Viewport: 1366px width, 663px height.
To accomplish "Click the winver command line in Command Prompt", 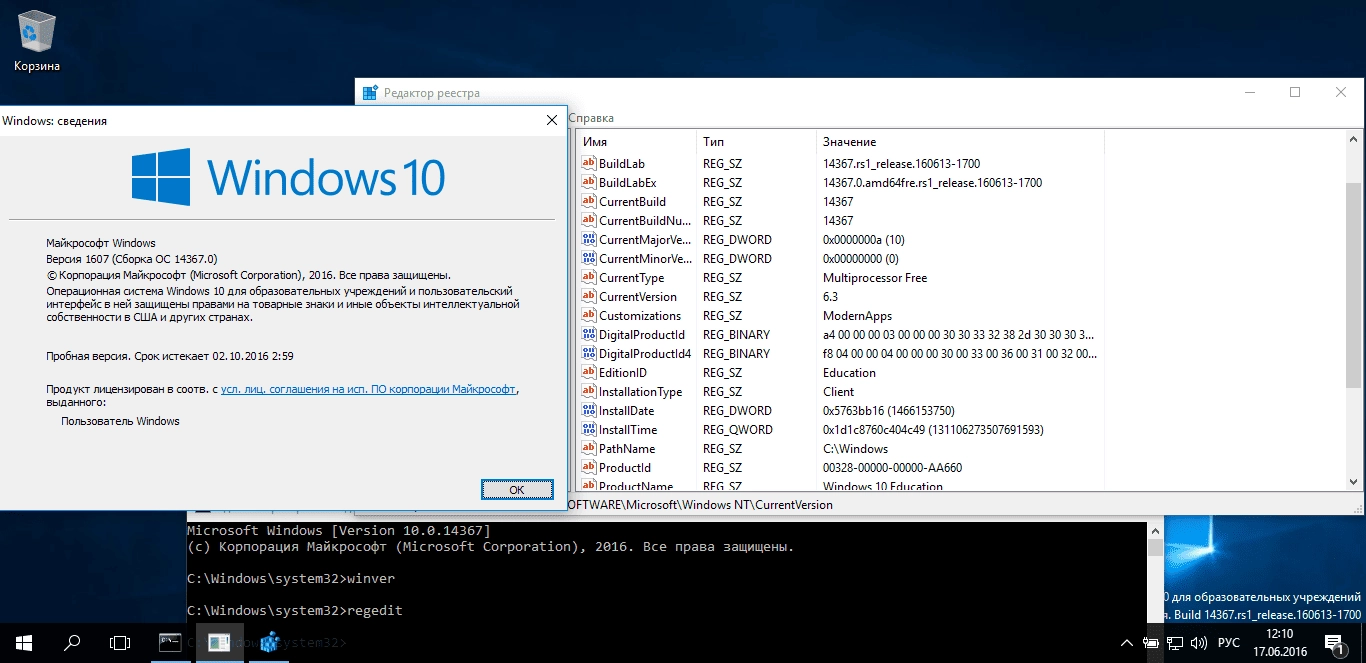I will (x=291, y=579).
